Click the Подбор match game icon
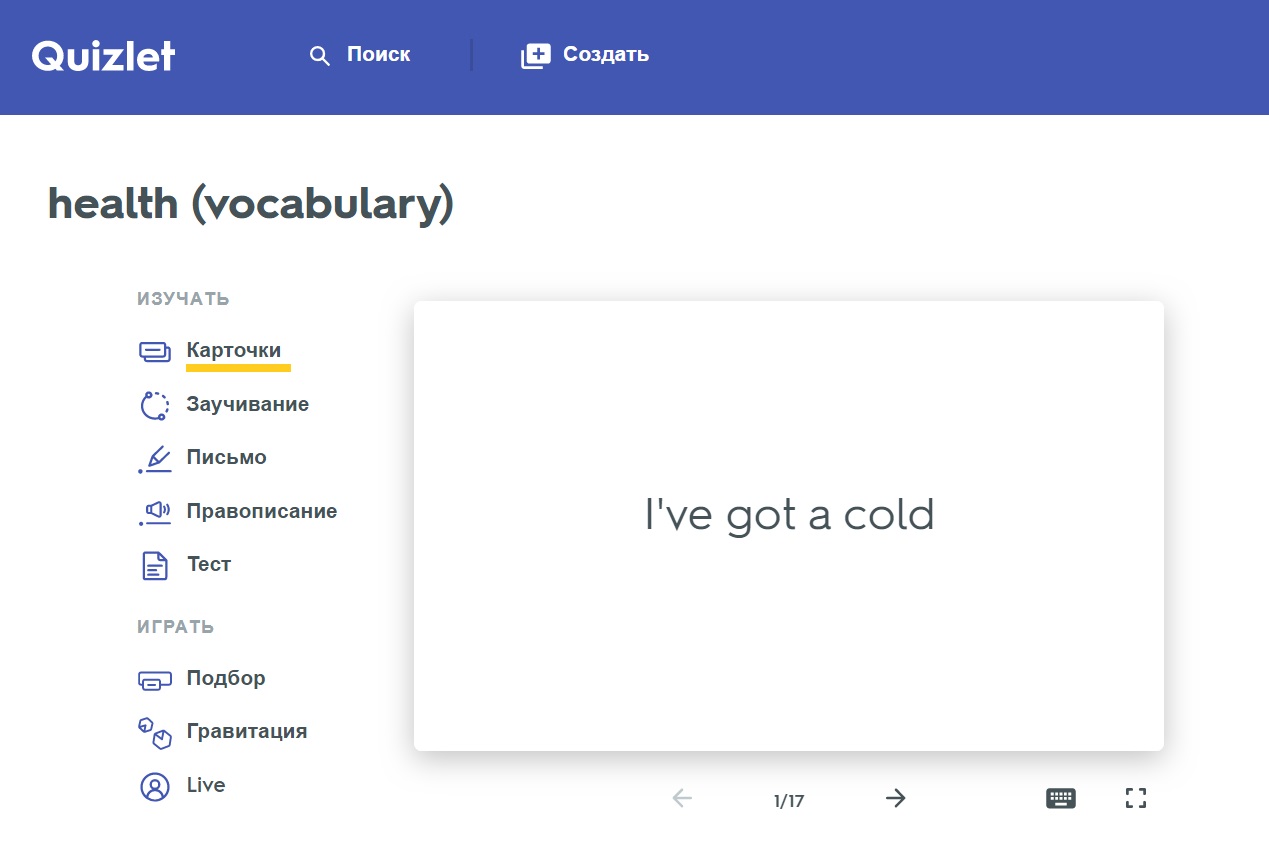The image size is (1269, 857). tap(154, 679)
